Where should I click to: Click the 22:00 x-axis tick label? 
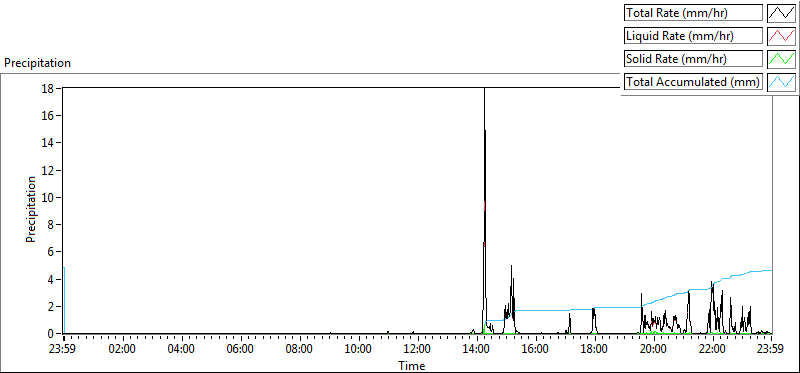point(713,350)
